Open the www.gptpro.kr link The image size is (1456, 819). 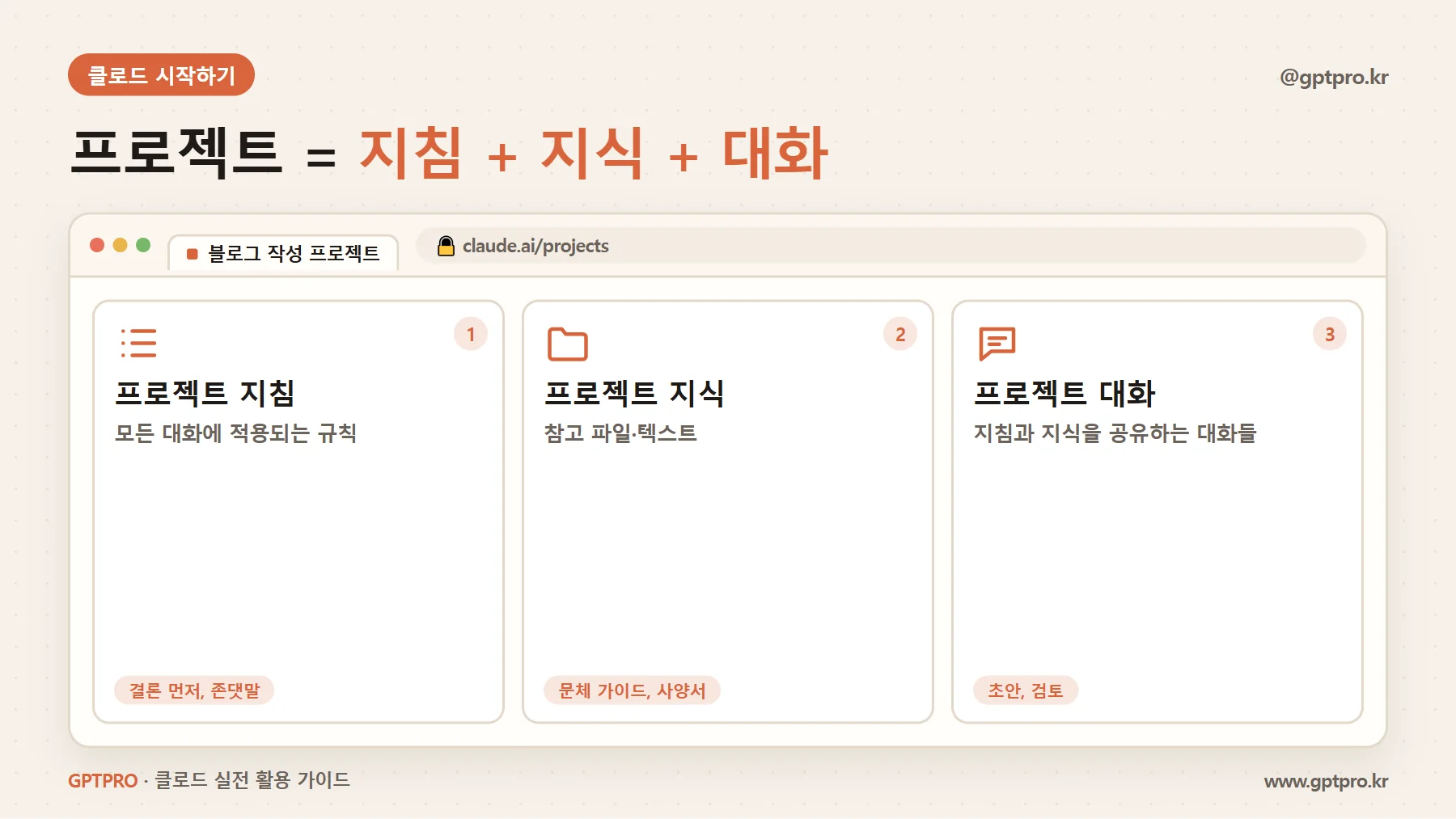[x=1326, y=781]
